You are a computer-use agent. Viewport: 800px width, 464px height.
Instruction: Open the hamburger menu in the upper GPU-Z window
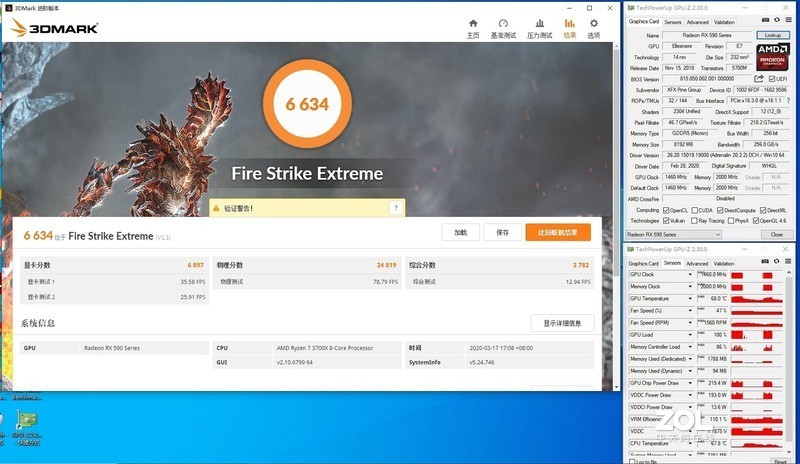pos(788,20)
